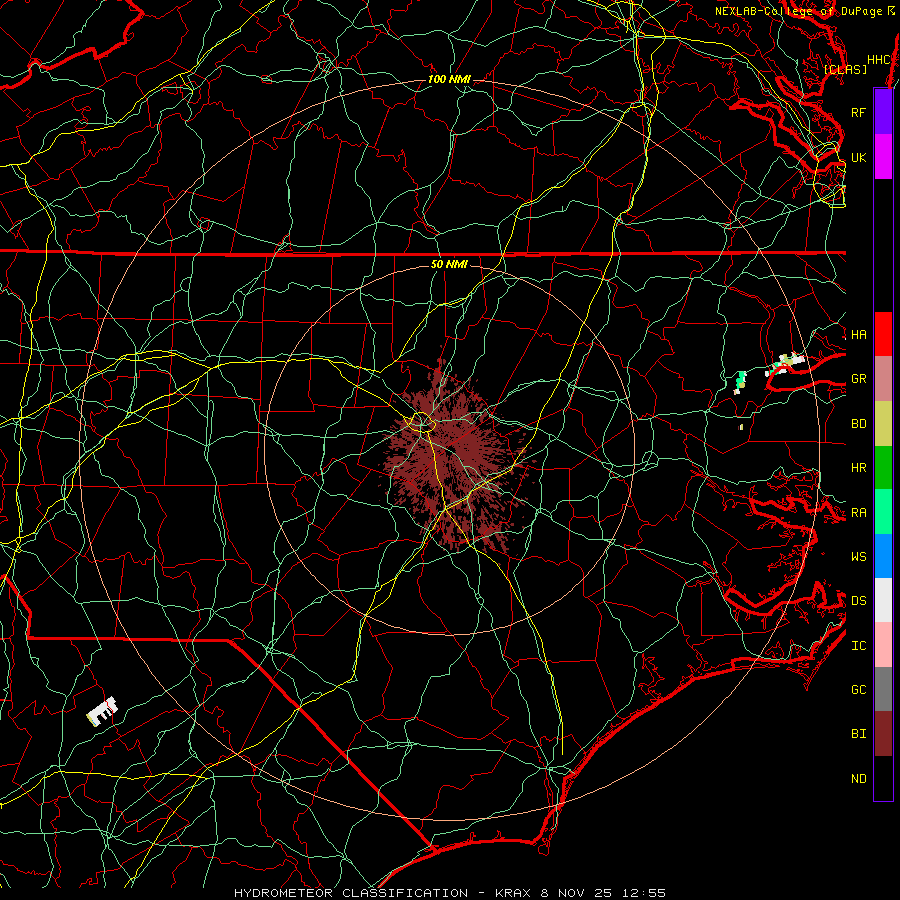
Task: Click the BD legend label
Action: pyautogui.click(x=858, y=424)
